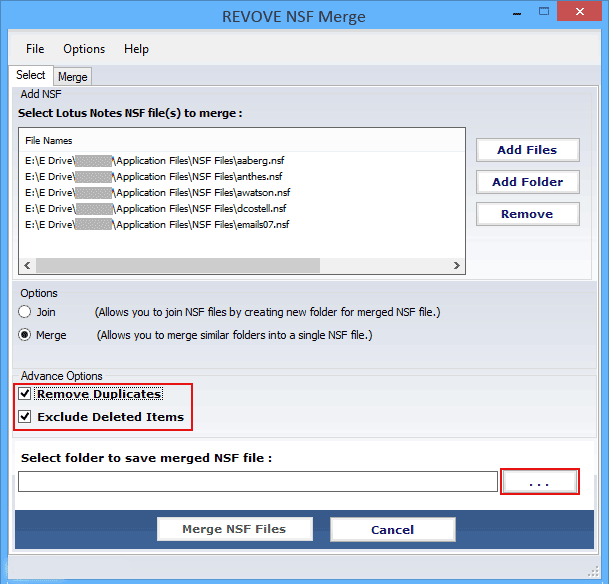
Task: Toggle the Remove Duplicates checkbox
Action: [x=25, y=394]
